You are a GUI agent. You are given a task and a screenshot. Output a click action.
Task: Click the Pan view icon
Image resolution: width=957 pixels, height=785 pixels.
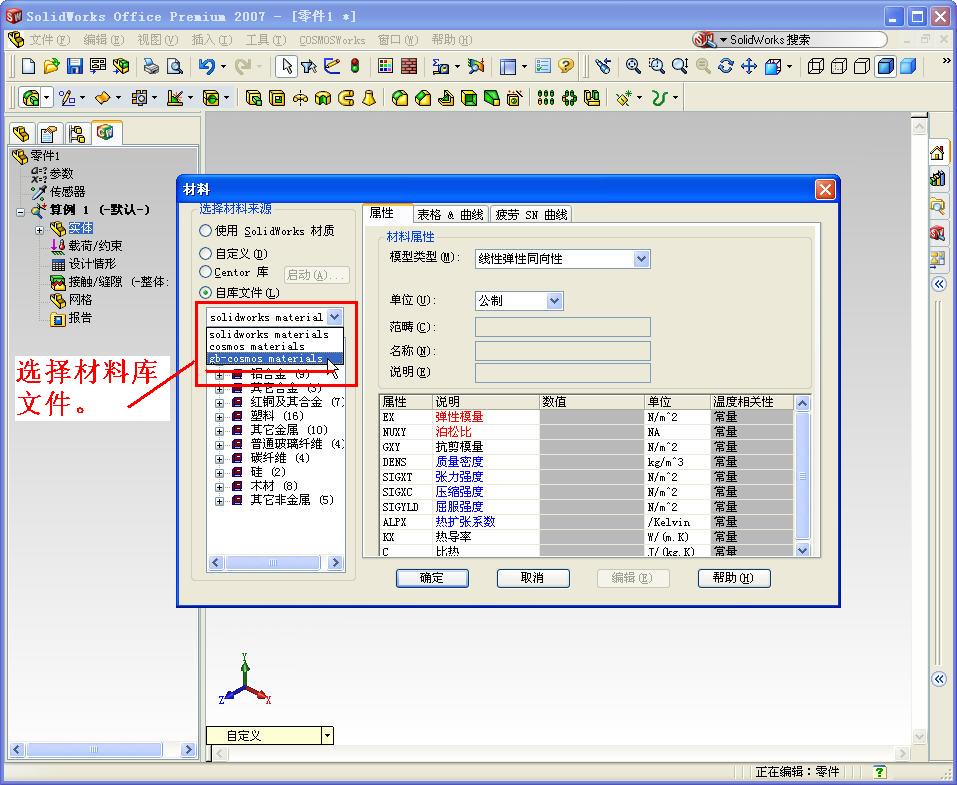tap(749, 66)
